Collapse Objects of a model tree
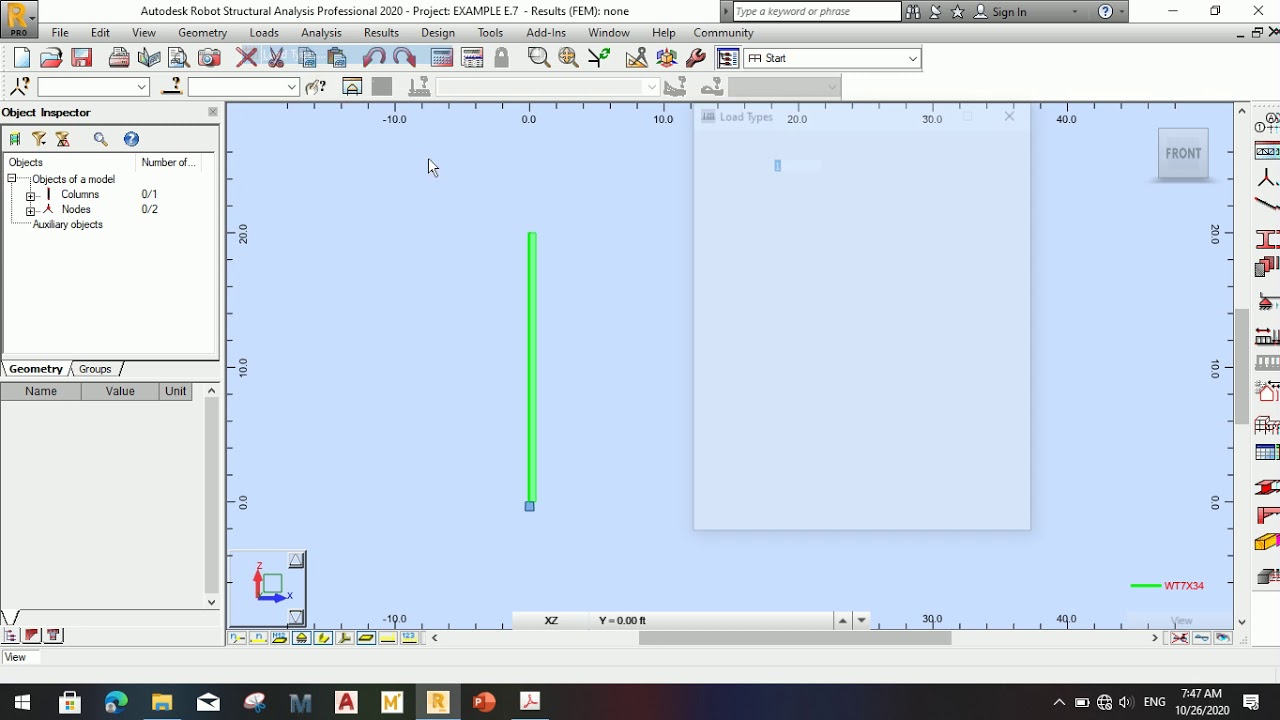 (12, 179)
